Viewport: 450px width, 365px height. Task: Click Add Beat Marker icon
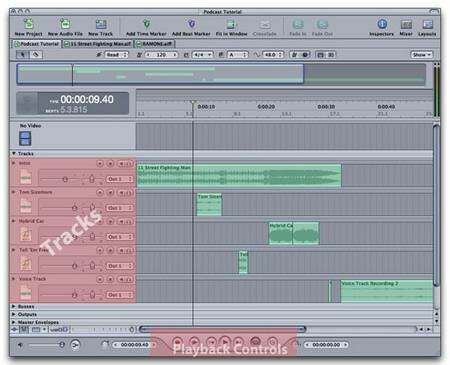[191, 24]
